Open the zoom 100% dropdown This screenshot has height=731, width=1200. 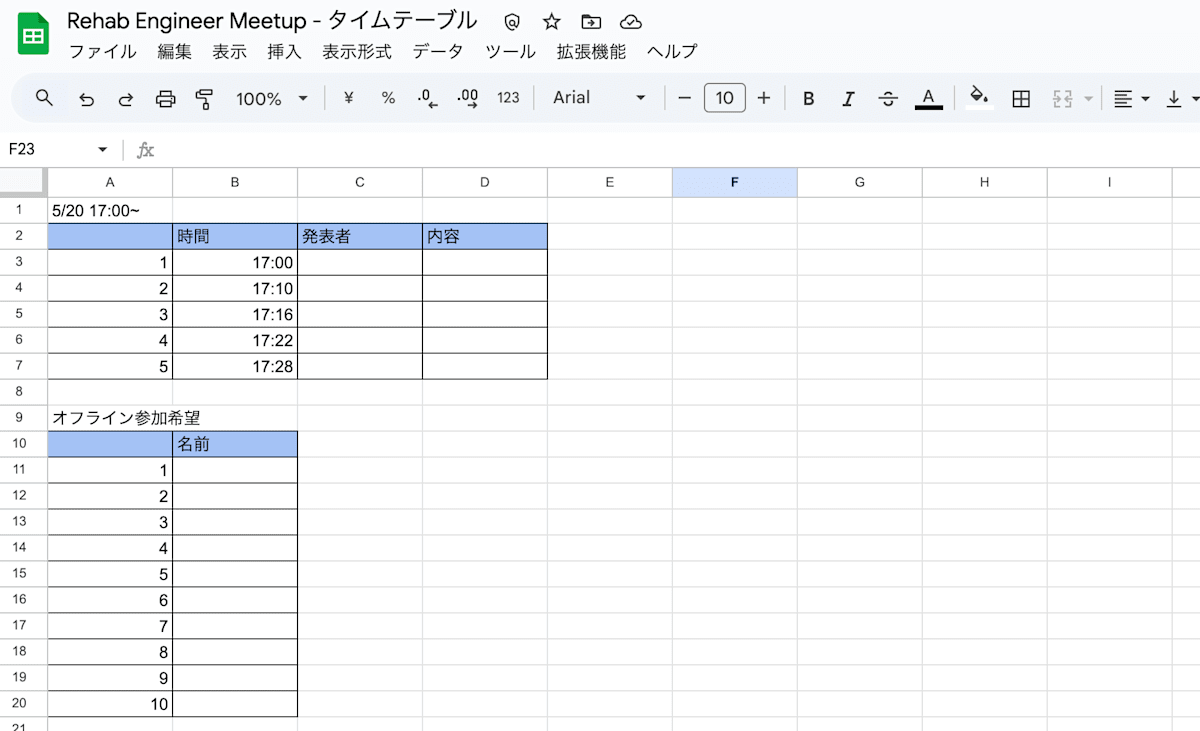click(x=272, y=98)
